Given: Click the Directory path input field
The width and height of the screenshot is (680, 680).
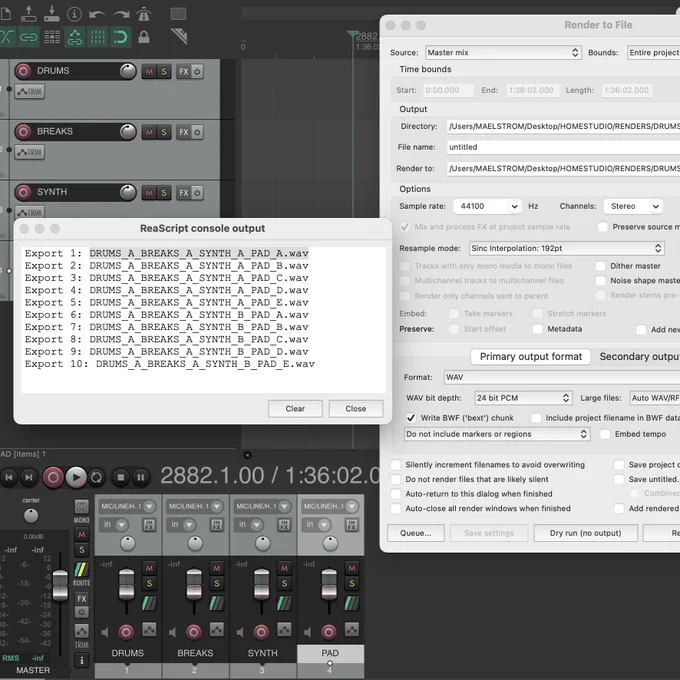Looking at the screenshot, I should [x=563, y=126].
